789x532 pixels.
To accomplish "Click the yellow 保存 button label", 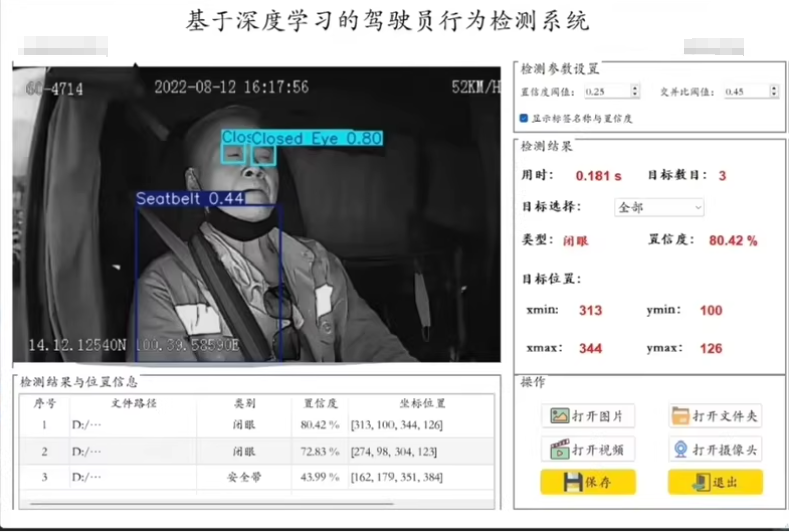I will [598, 482].
